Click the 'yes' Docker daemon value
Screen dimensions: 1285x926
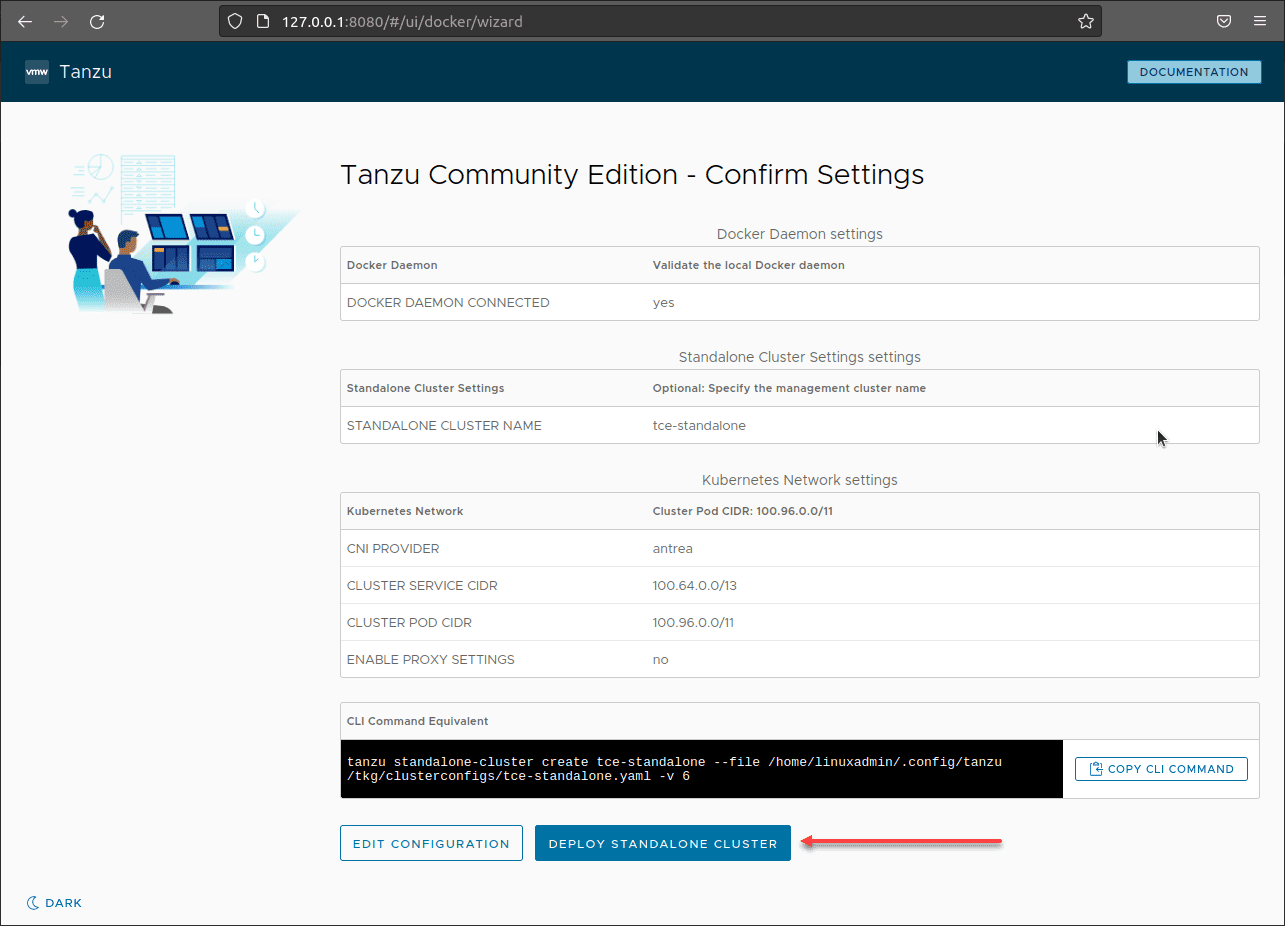(663, 302)
